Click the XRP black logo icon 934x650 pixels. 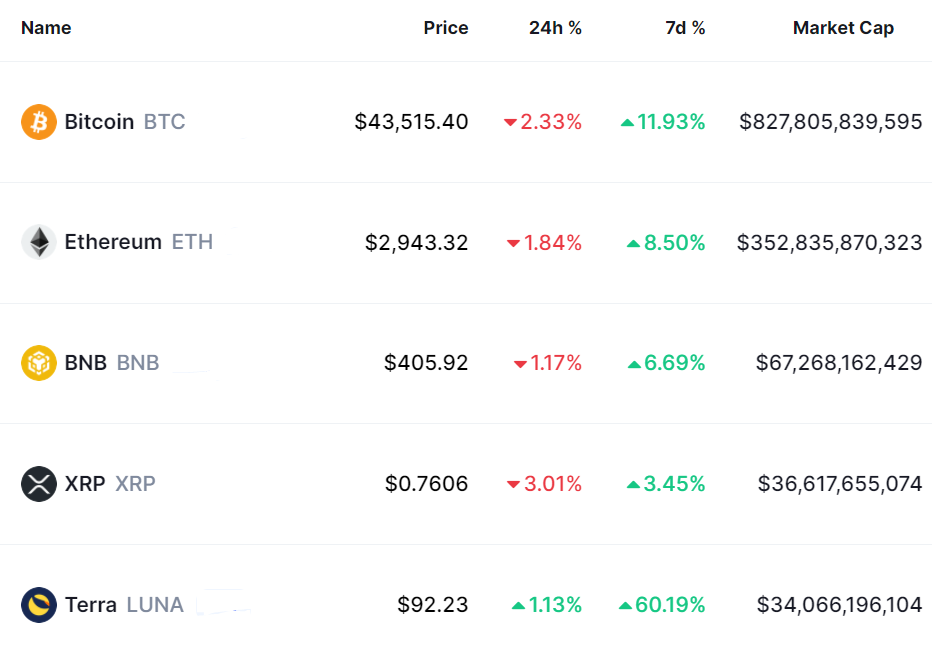(x=39, y=484)
